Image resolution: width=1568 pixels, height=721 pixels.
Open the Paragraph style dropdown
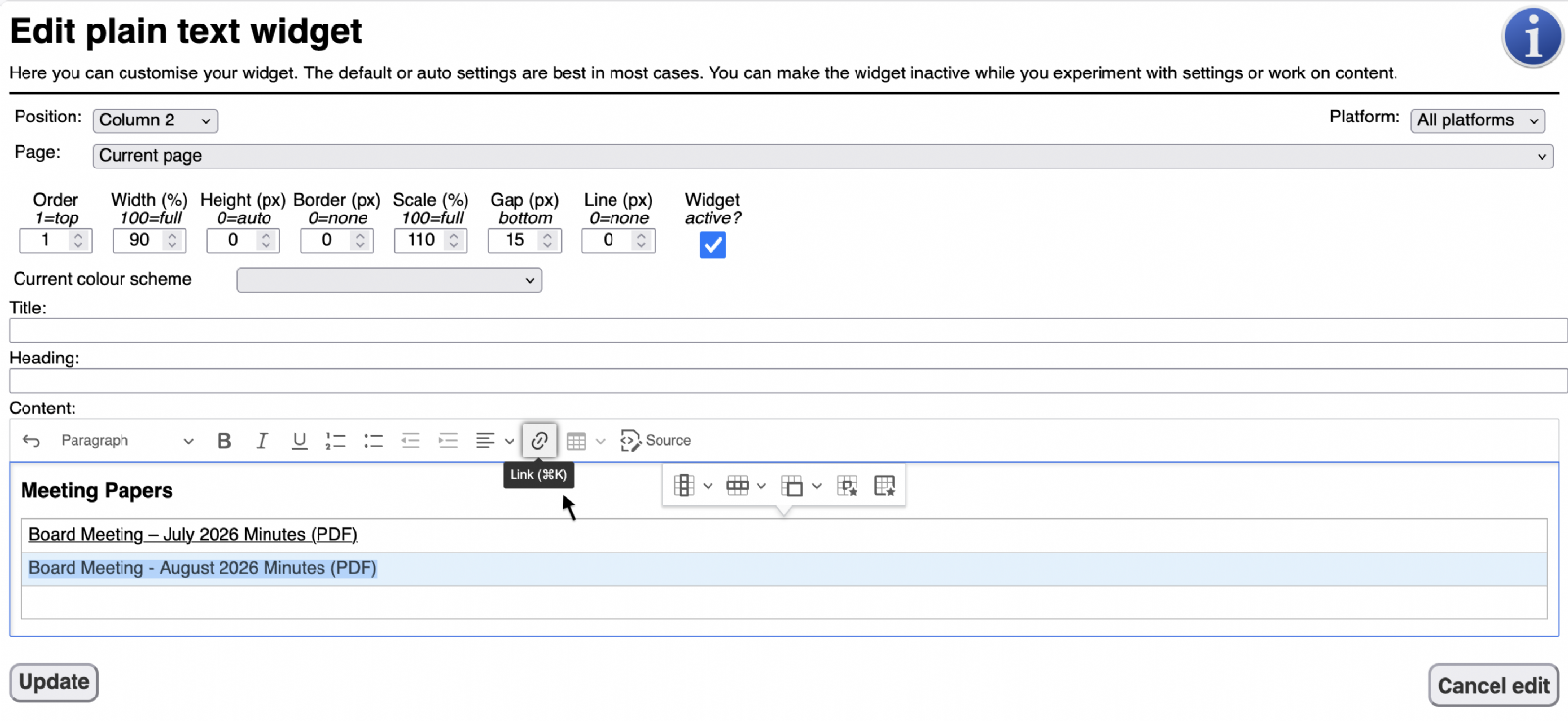click(126, 441)
